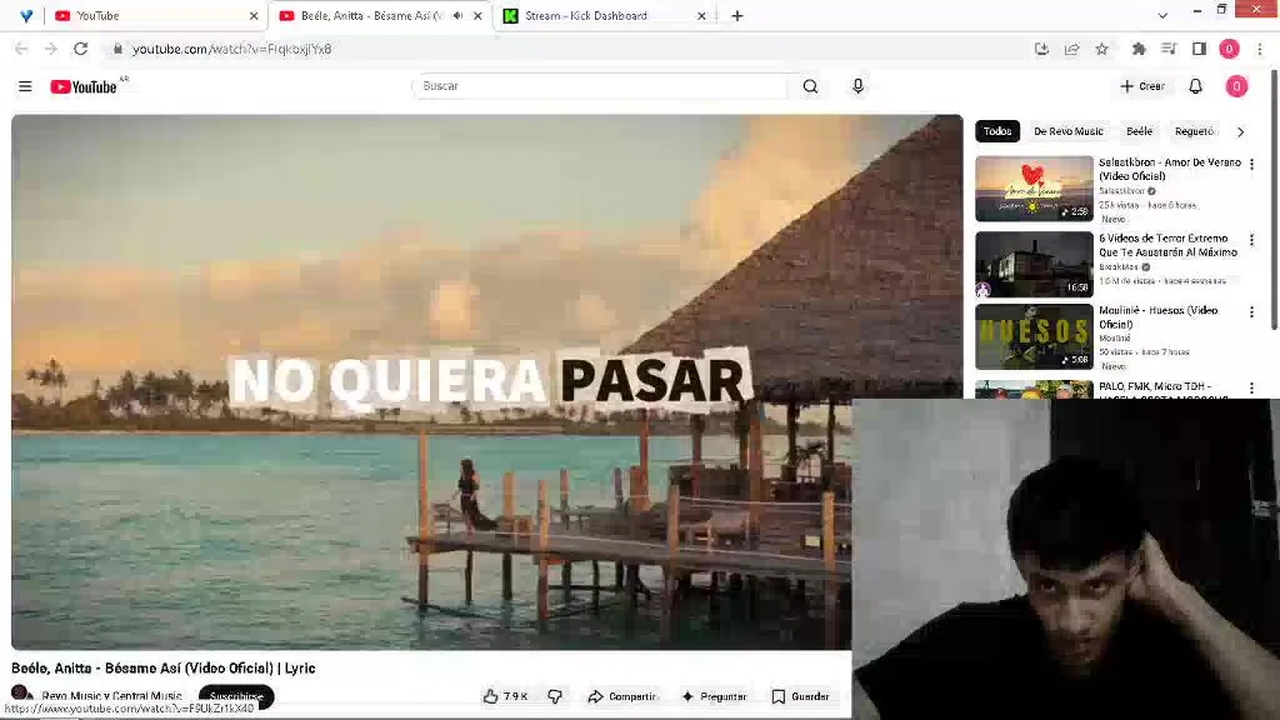This screenshot has height=720, width=1280.
Task: Click the Crear button
Action: point(1143,87)
